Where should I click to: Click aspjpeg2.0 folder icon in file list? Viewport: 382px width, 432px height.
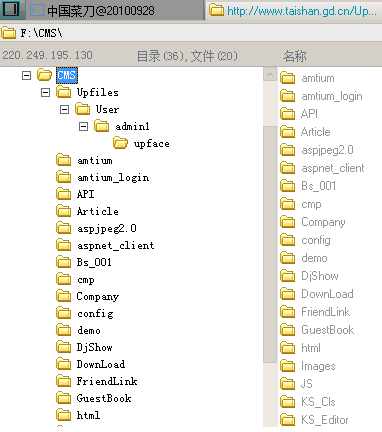tap(288, 150)
